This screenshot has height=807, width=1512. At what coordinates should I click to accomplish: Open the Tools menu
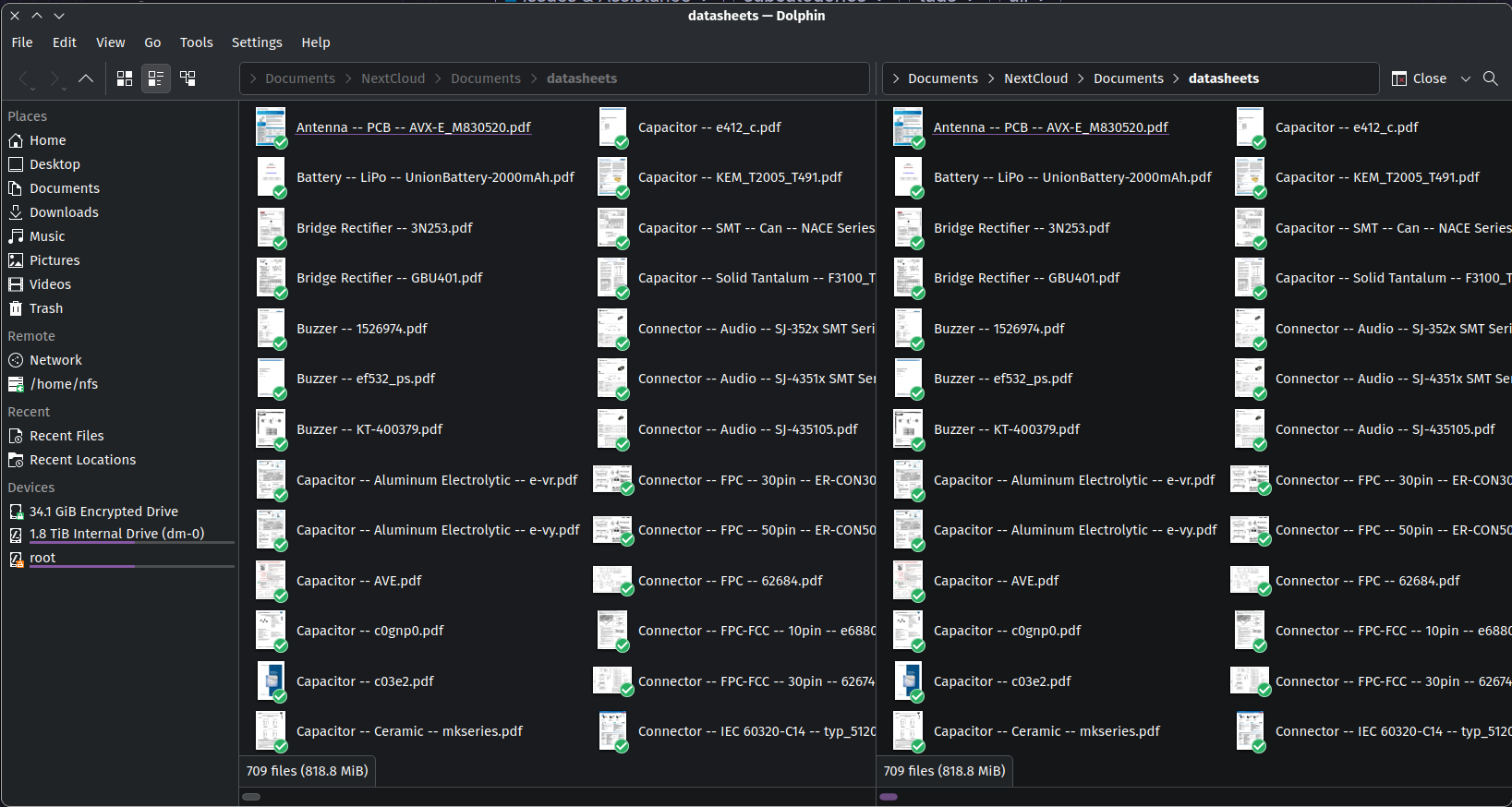pos(196,42)
